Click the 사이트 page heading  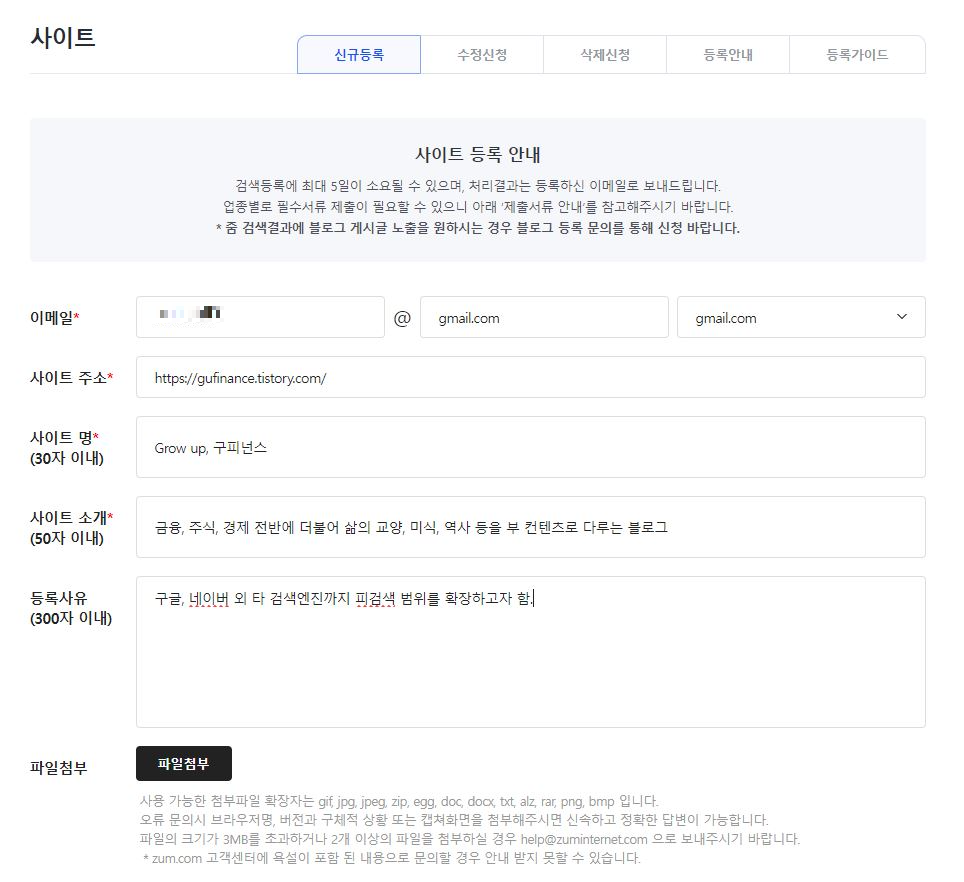tap(63, 37)
